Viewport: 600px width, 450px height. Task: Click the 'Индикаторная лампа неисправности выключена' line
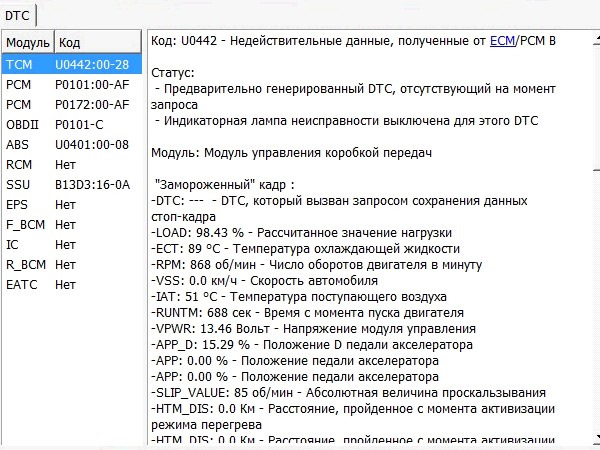347,121
